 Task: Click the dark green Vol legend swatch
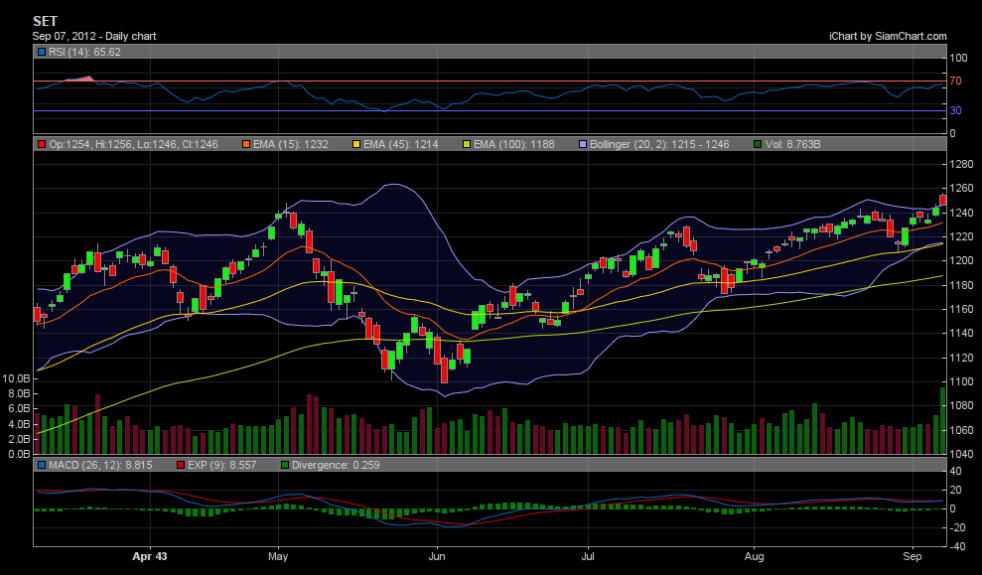(x=757, y=144)
